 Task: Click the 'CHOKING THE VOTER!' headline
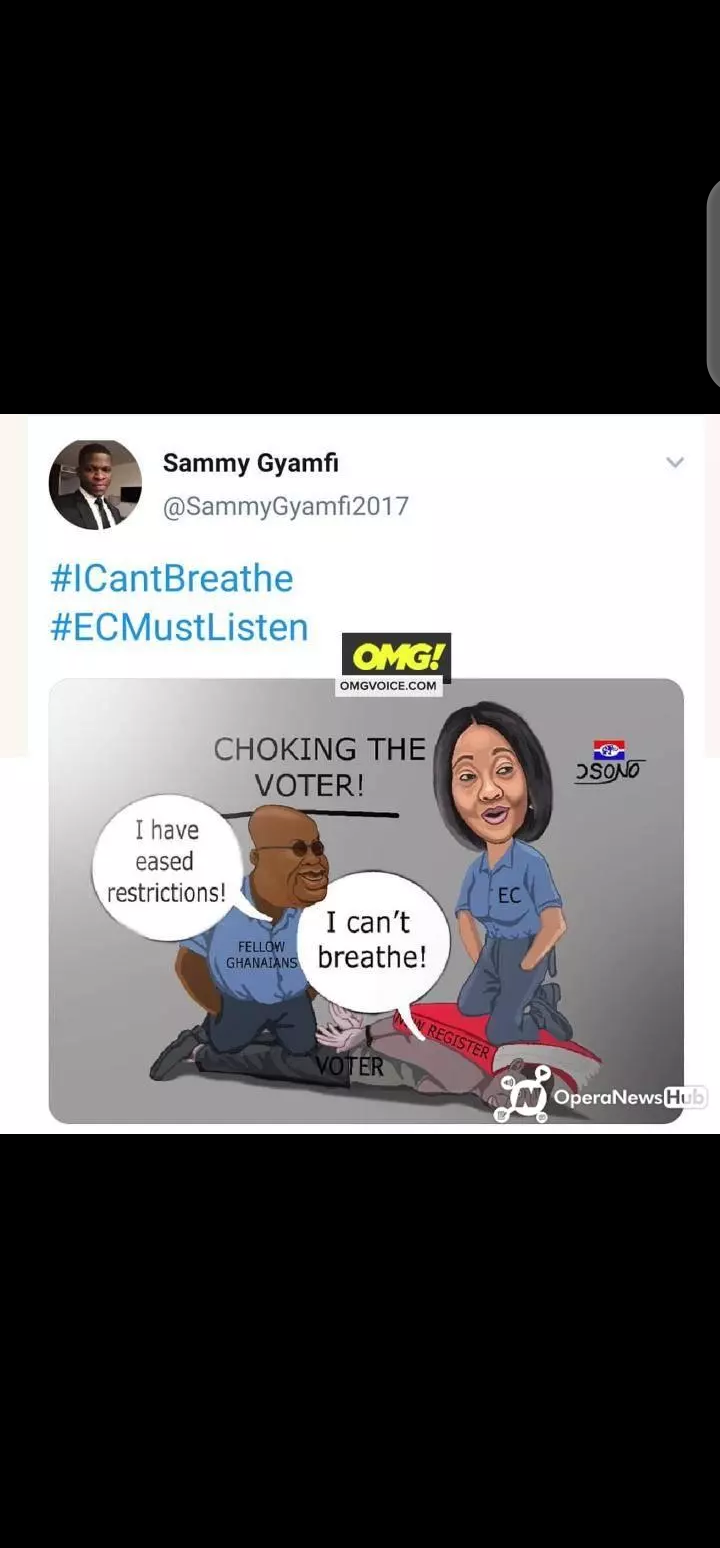[x=318, y=767]
